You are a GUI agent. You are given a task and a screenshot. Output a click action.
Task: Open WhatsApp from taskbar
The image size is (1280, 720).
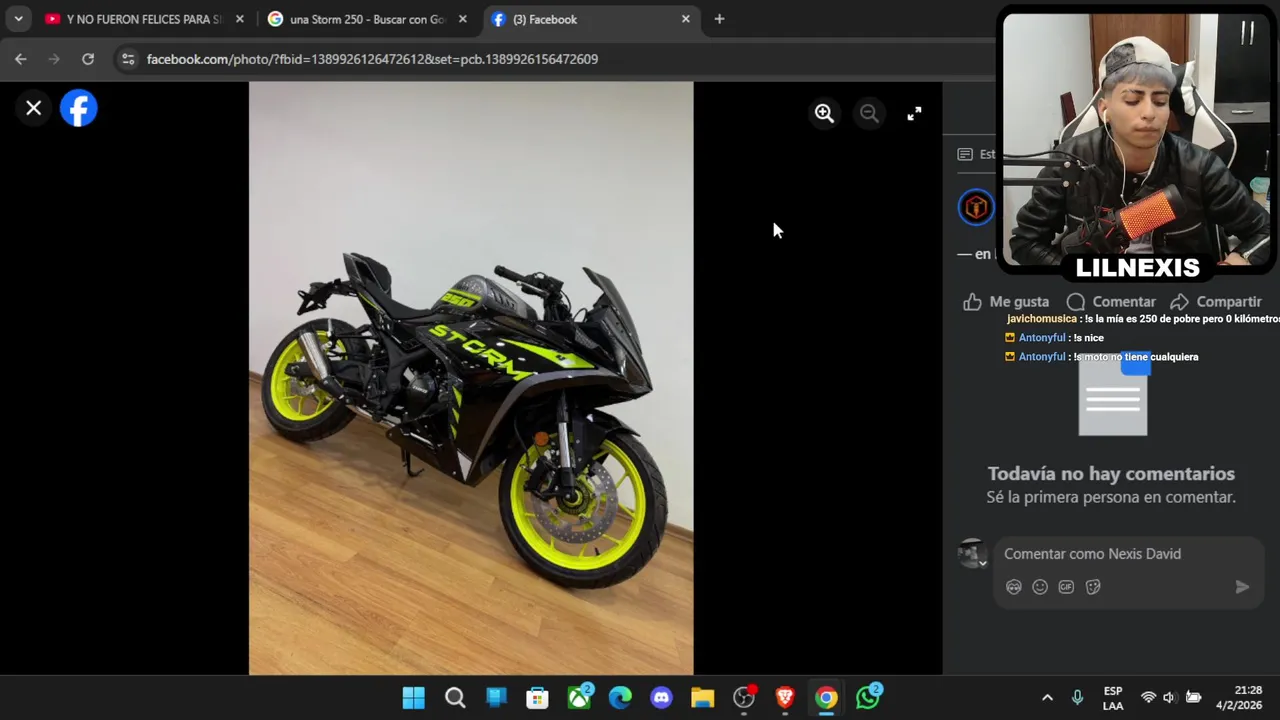point(868,698)
